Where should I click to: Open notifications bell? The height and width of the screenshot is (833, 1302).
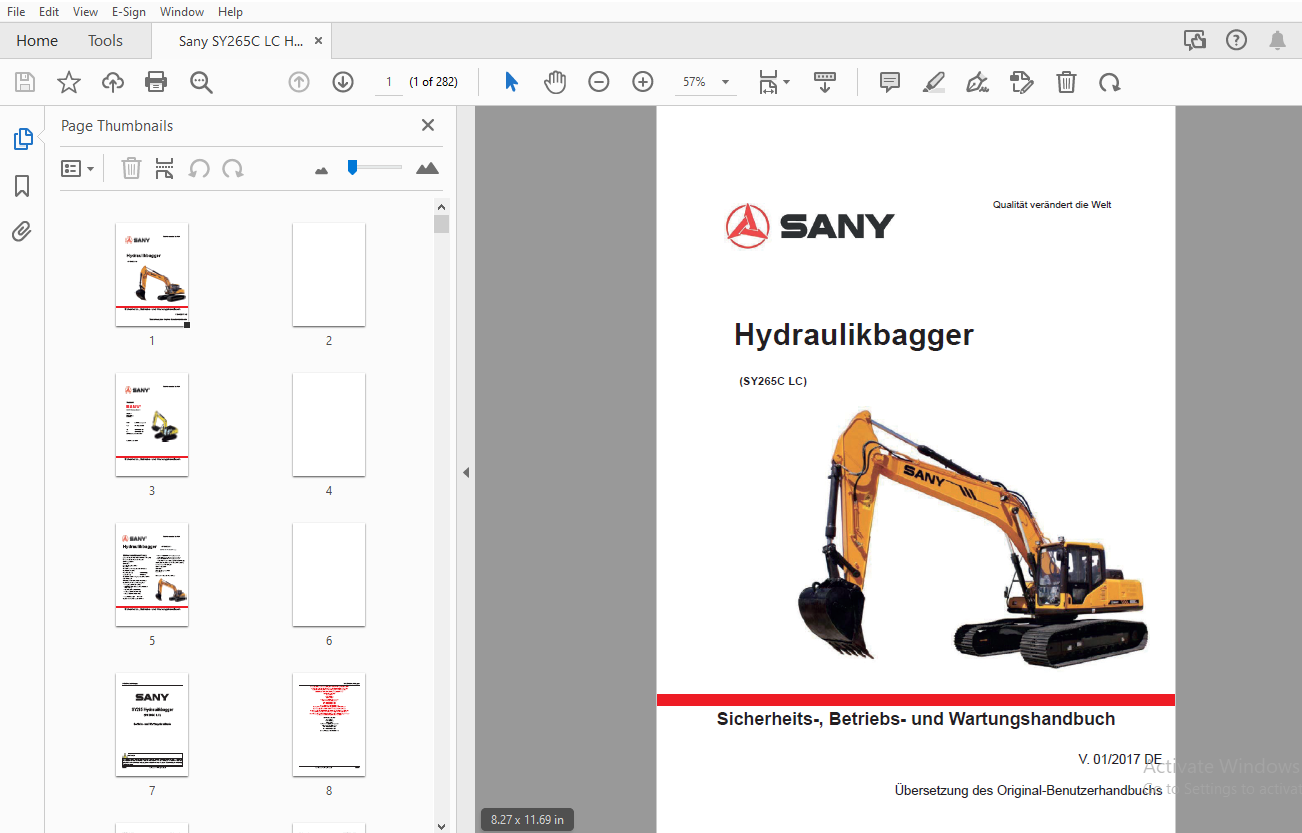click(x=1277, y=40)
